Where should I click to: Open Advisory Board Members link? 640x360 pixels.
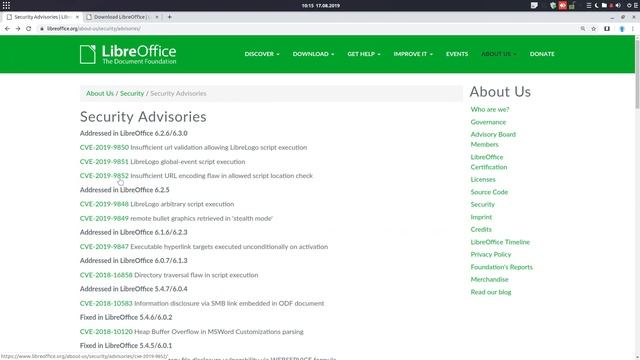pos(493,139)
